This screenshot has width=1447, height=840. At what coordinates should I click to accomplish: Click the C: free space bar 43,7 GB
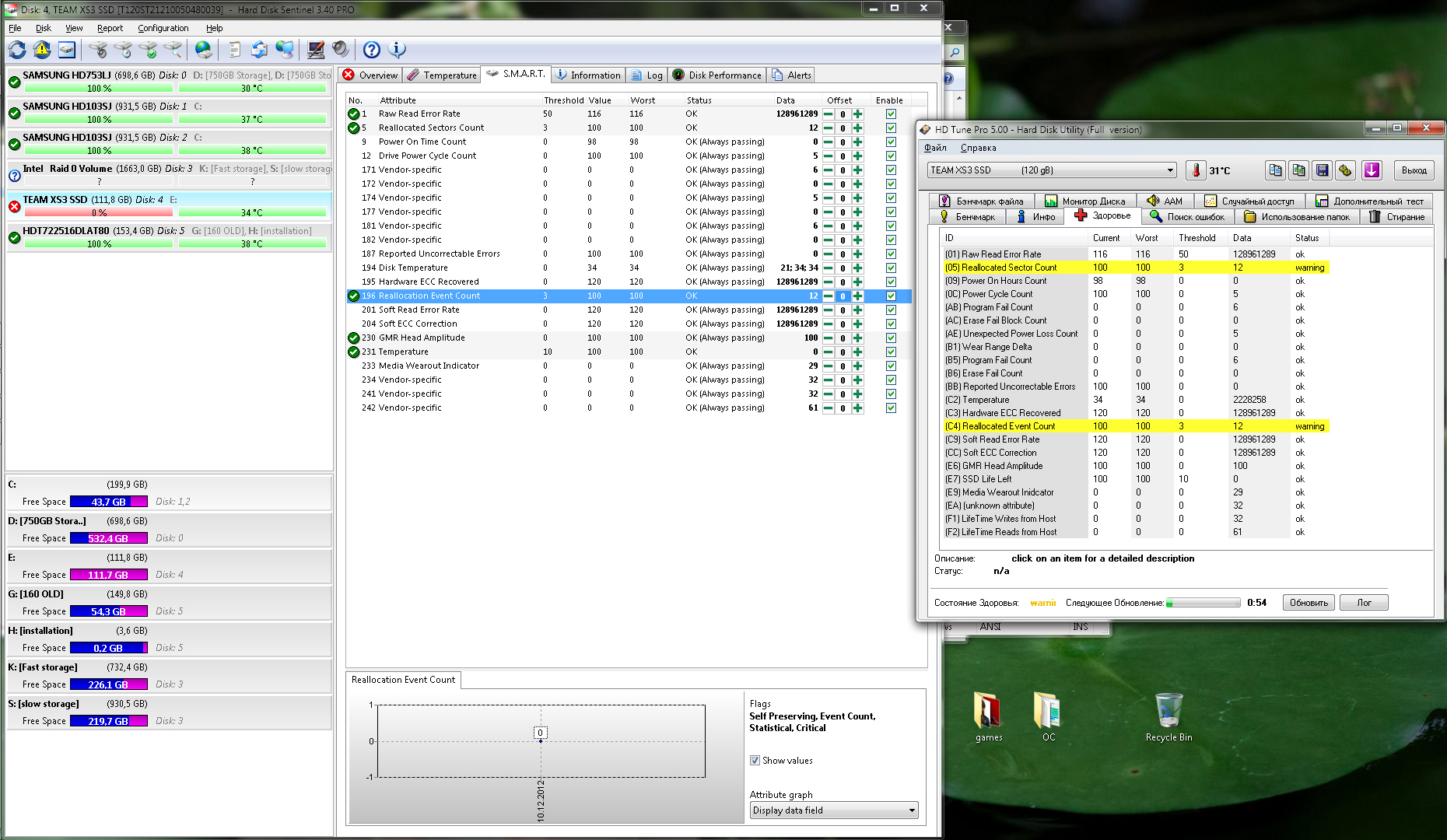[108, 502]
